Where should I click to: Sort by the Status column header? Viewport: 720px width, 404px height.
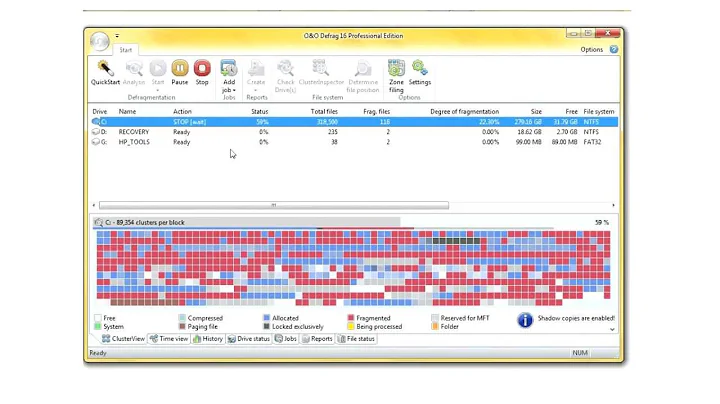(x=259, y=112)
